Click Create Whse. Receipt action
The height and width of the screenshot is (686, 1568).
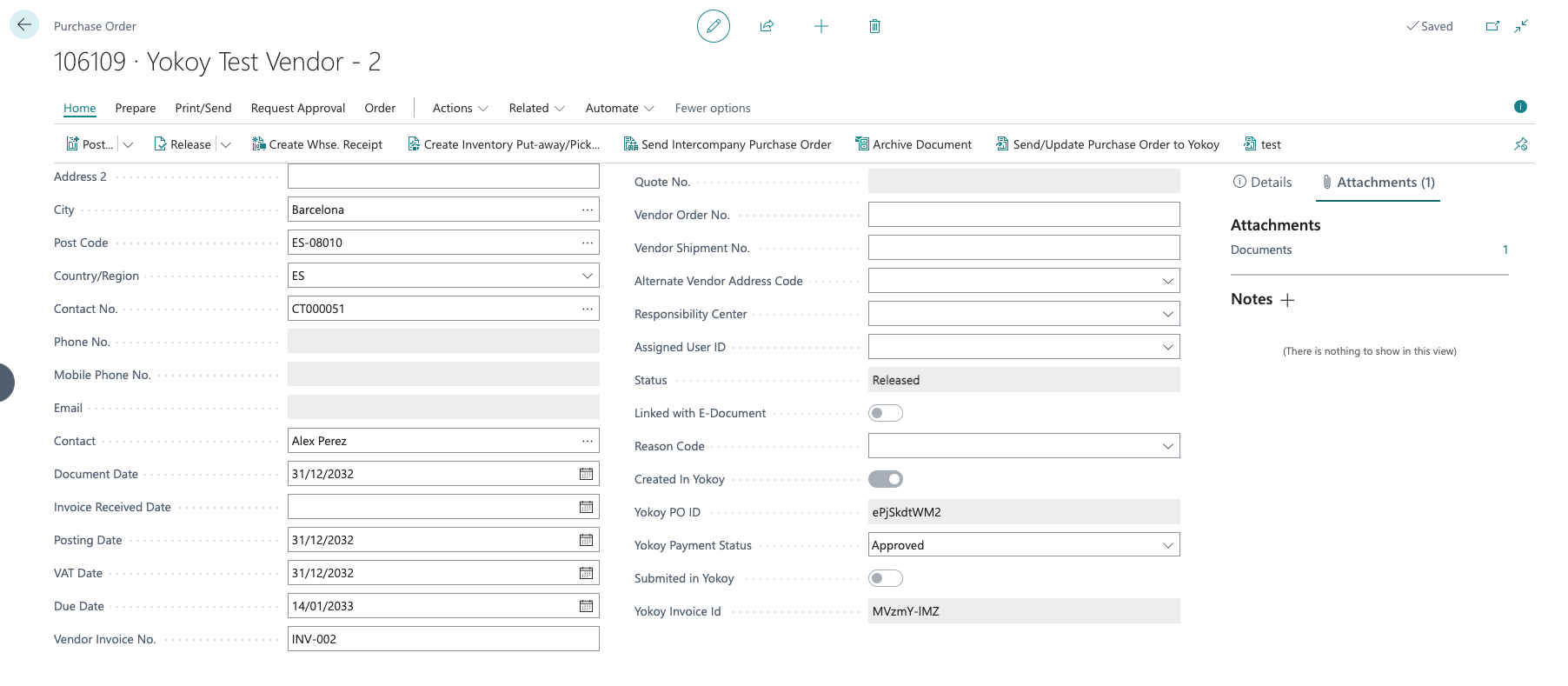317,144
